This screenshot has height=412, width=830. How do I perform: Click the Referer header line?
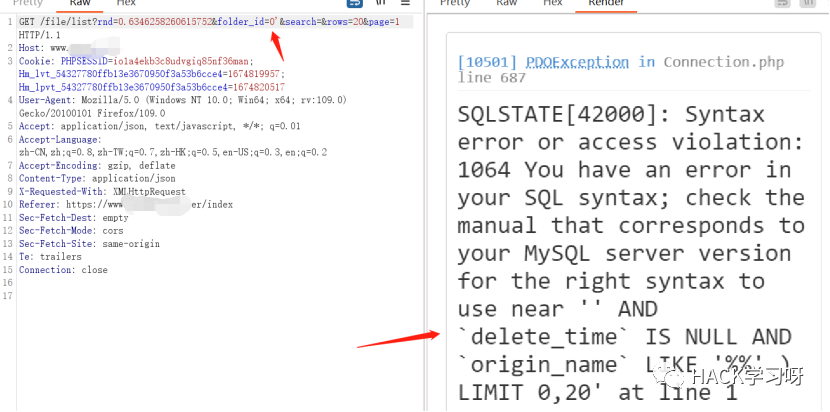click(126, 204)
